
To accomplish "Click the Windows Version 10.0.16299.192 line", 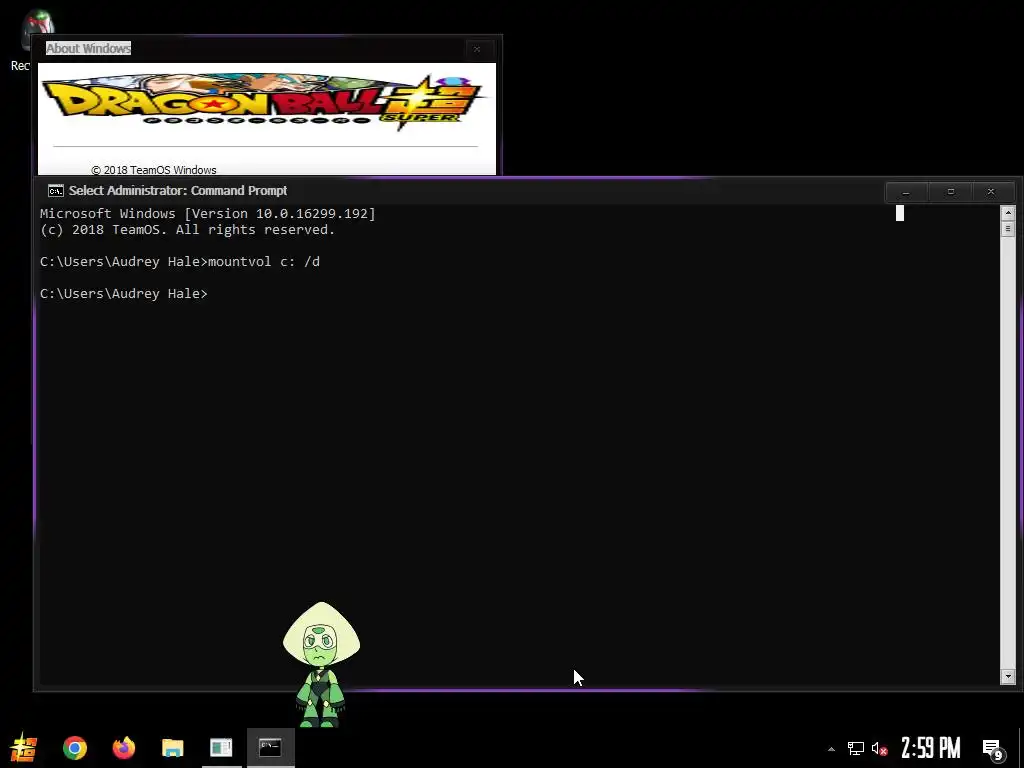I will click(x=208, y=214).
